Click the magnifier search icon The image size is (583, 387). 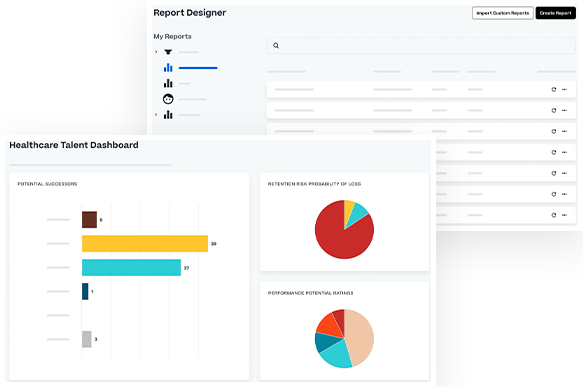(276, 46)
